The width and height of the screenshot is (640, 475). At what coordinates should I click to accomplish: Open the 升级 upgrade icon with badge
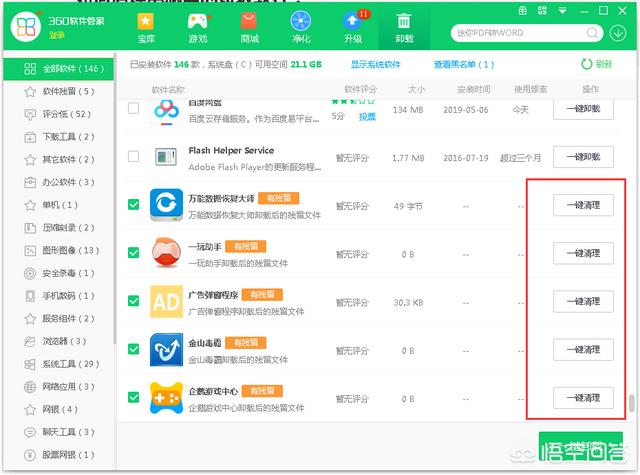[x=352, y=28]
